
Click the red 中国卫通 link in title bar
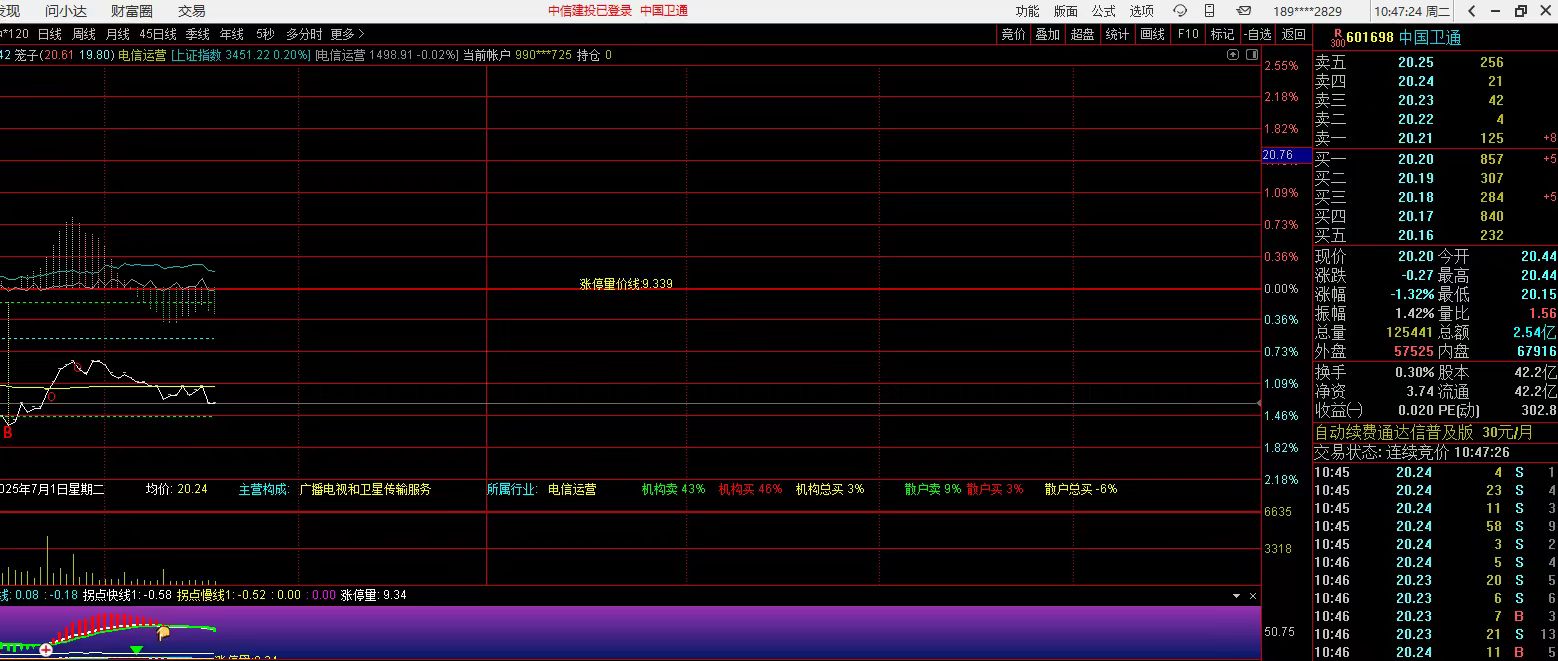(664, 11)
